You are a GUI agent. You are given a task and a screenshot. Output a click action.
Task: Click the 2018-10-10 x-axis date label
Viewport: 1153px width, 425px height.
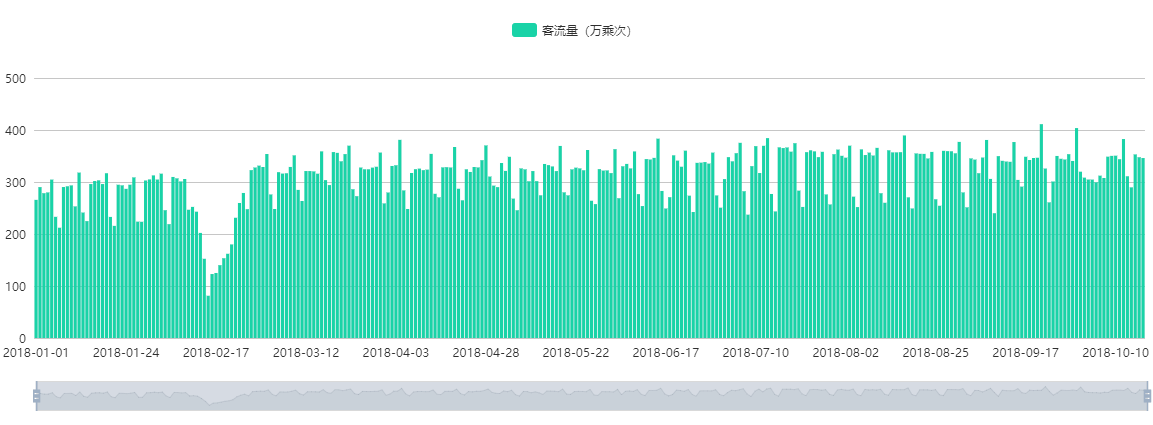tap(1115, 353)
